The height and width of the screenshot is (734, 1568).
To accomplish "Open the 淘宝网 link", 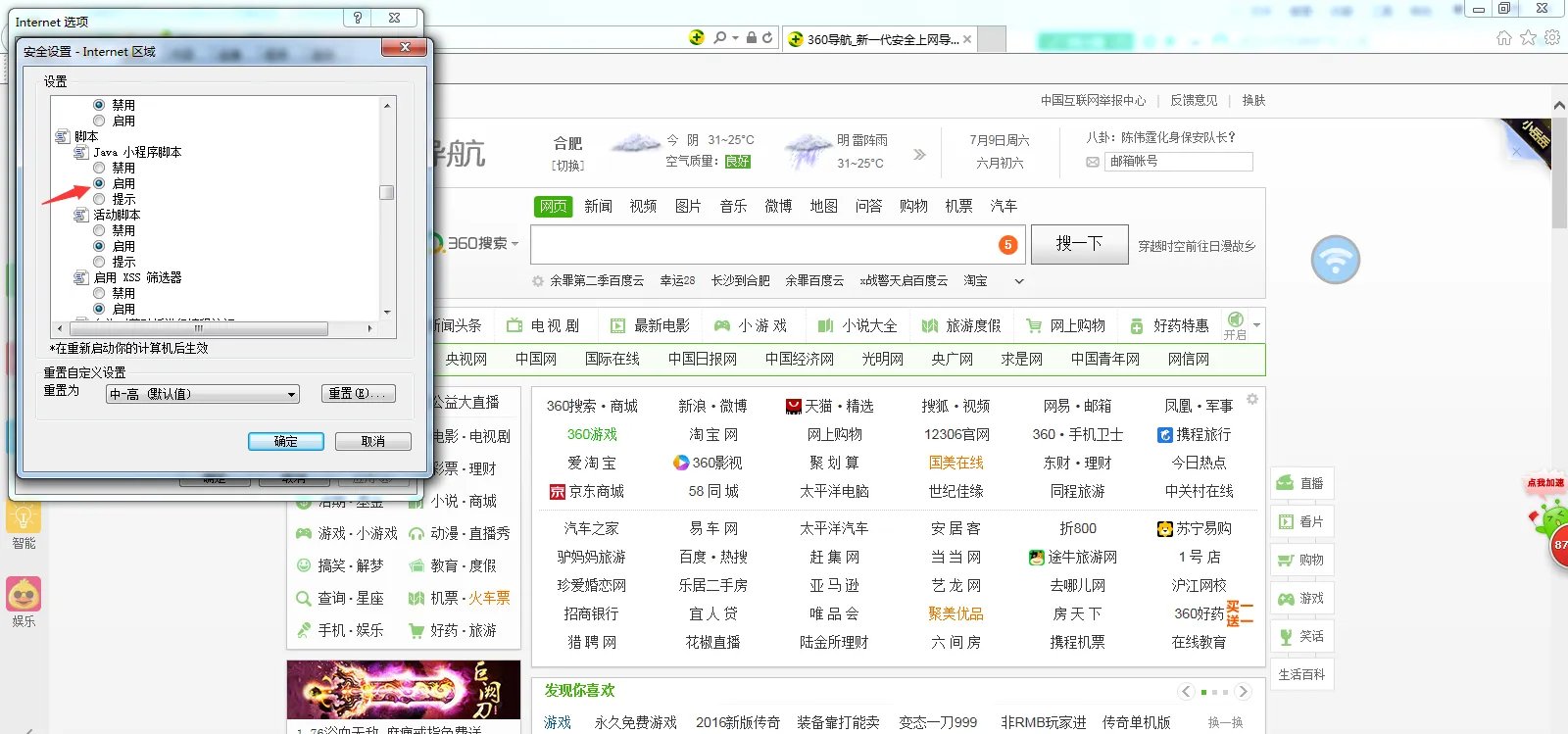I will [x=712, y=434].
